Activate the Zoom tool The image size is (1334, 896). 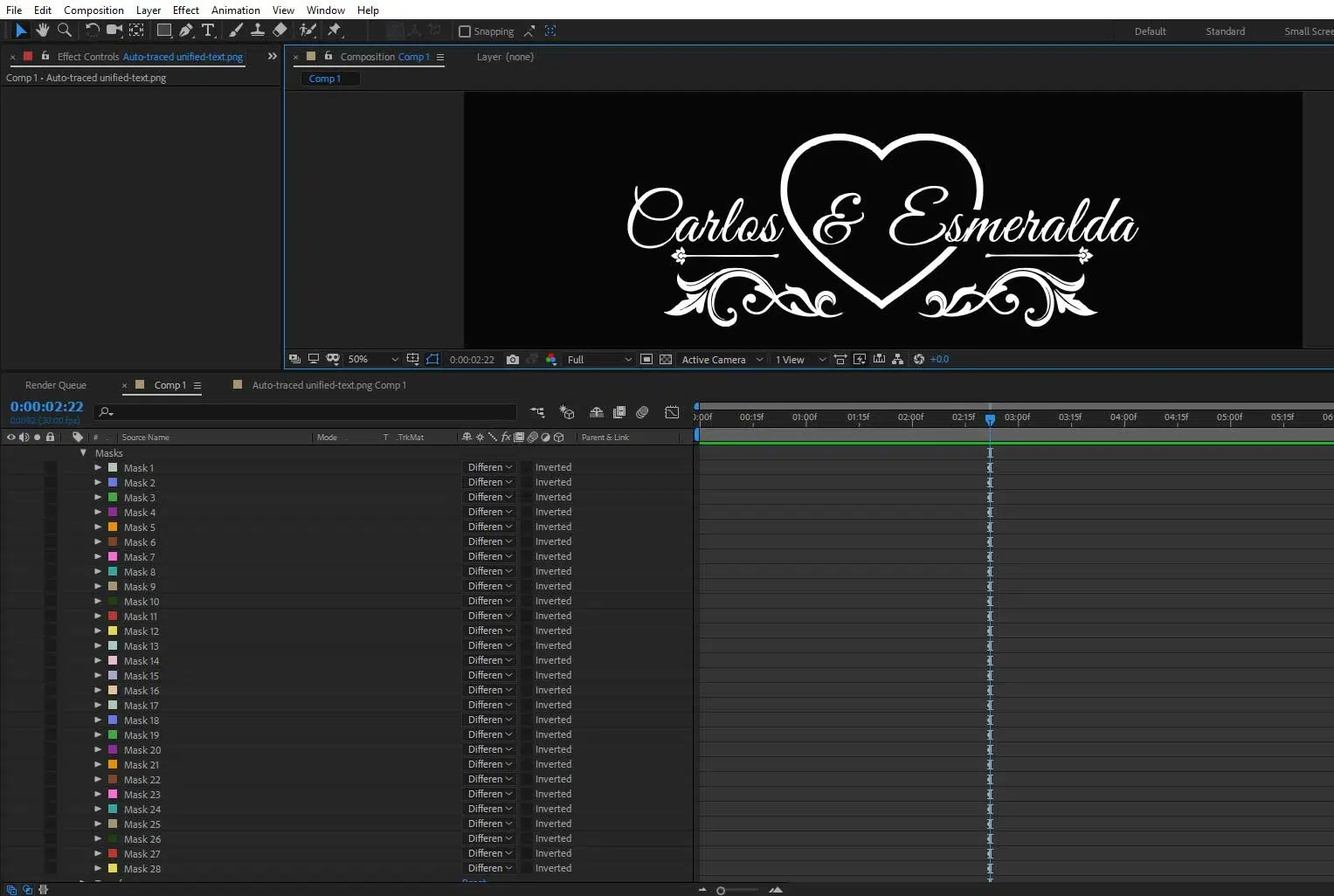(65, 31)
